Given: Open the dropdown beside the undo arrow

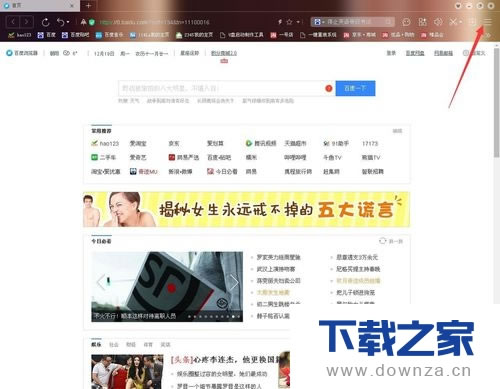Looking at the screenshot, I should [x=68, y=22].
